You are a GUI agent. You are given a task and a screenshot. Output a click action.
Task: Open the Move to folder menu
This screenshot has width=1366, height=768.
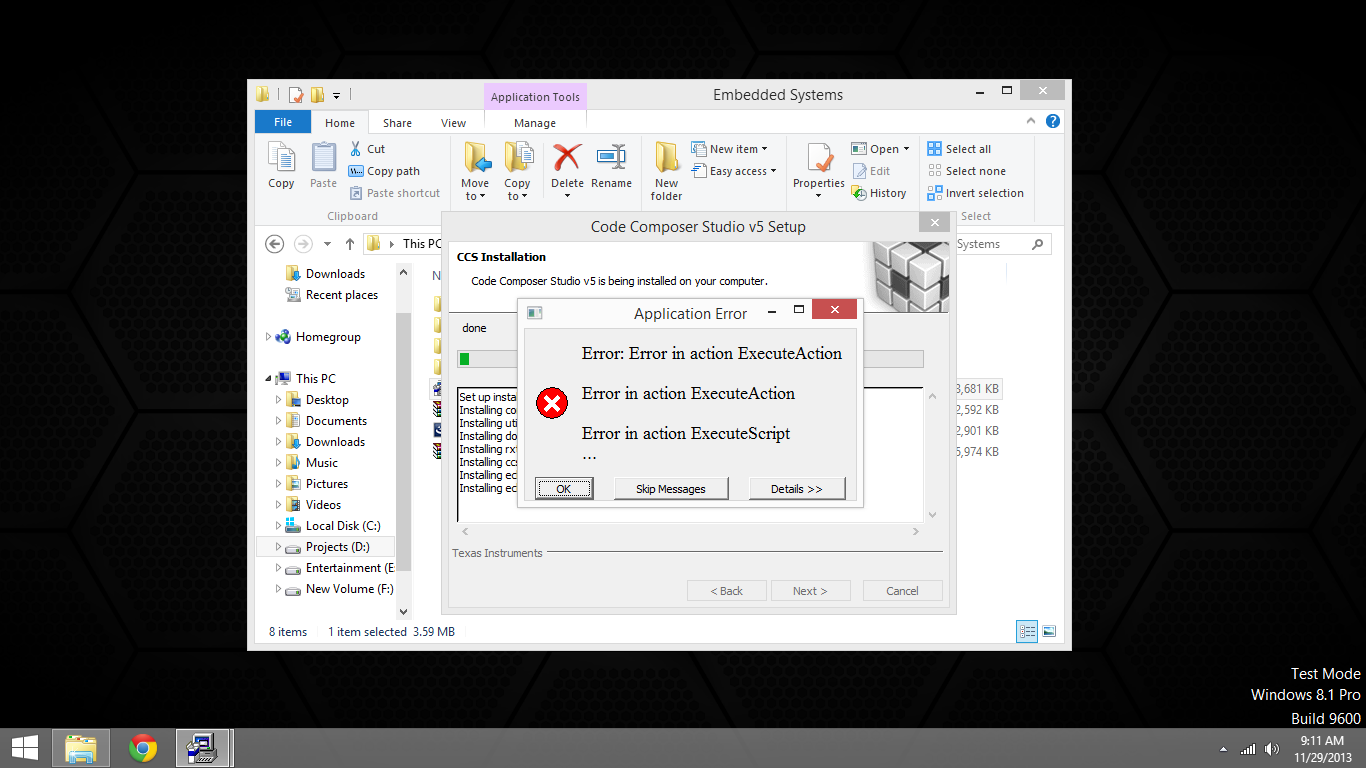point(475,170)
